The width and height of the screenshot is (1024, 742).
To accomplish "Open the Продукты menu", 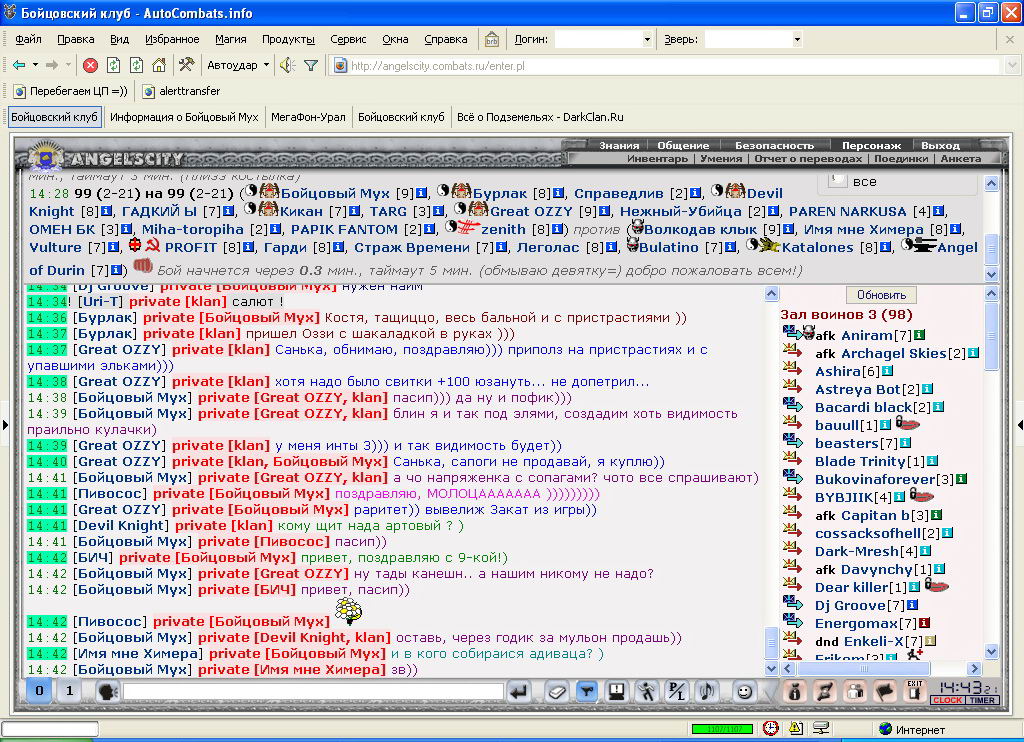I will click(288, 39).
